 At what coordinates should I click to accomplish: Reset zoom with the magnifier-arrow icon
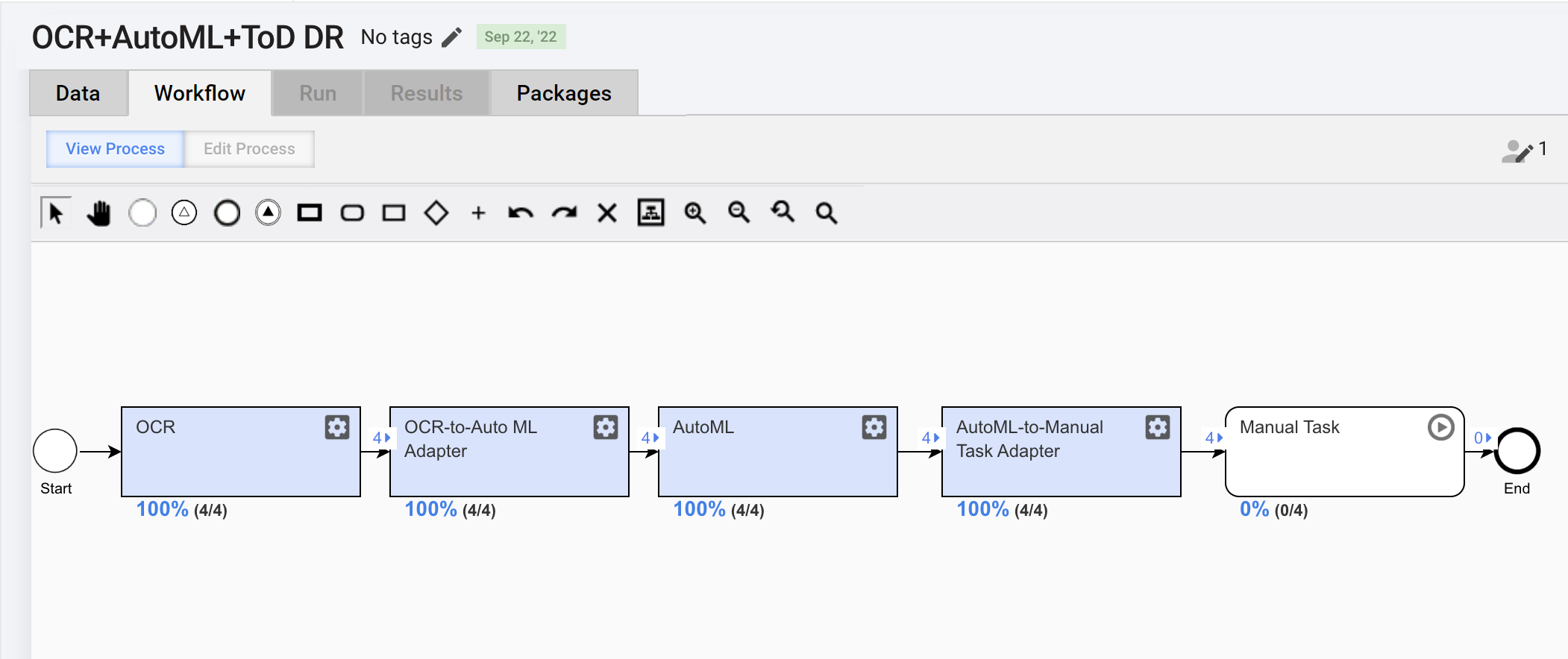click(783, 212)
